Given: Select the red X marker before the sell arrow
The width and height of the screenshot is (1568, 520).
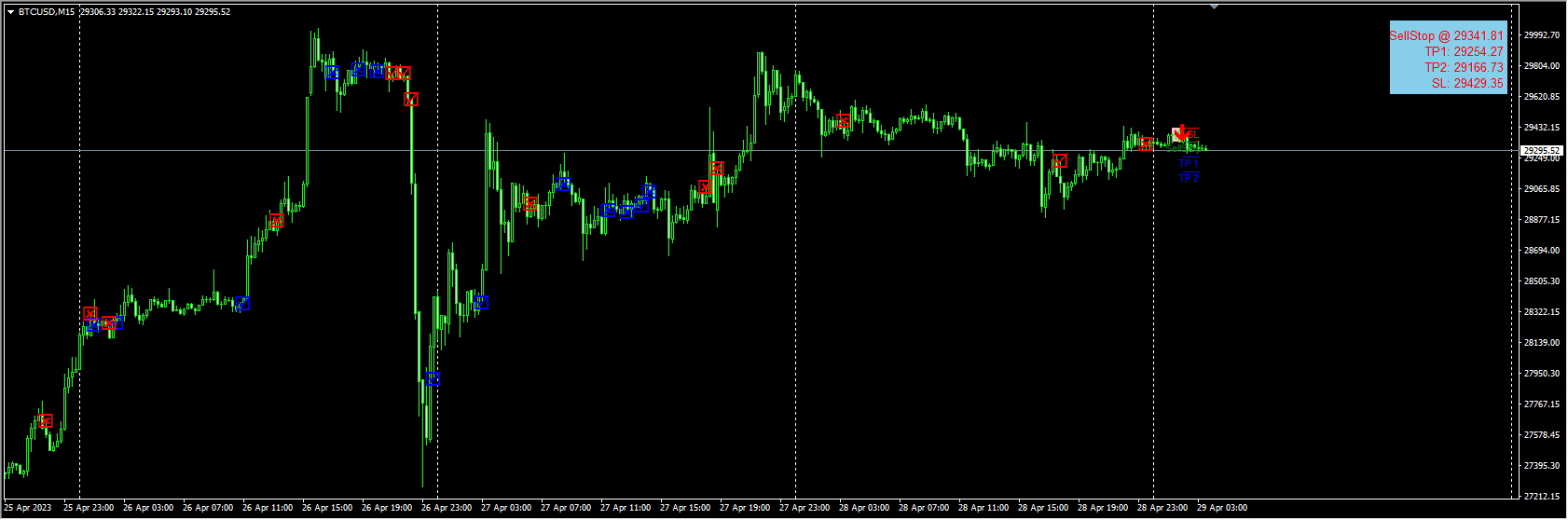Looking at the screenshot, I should [1146, 144].
